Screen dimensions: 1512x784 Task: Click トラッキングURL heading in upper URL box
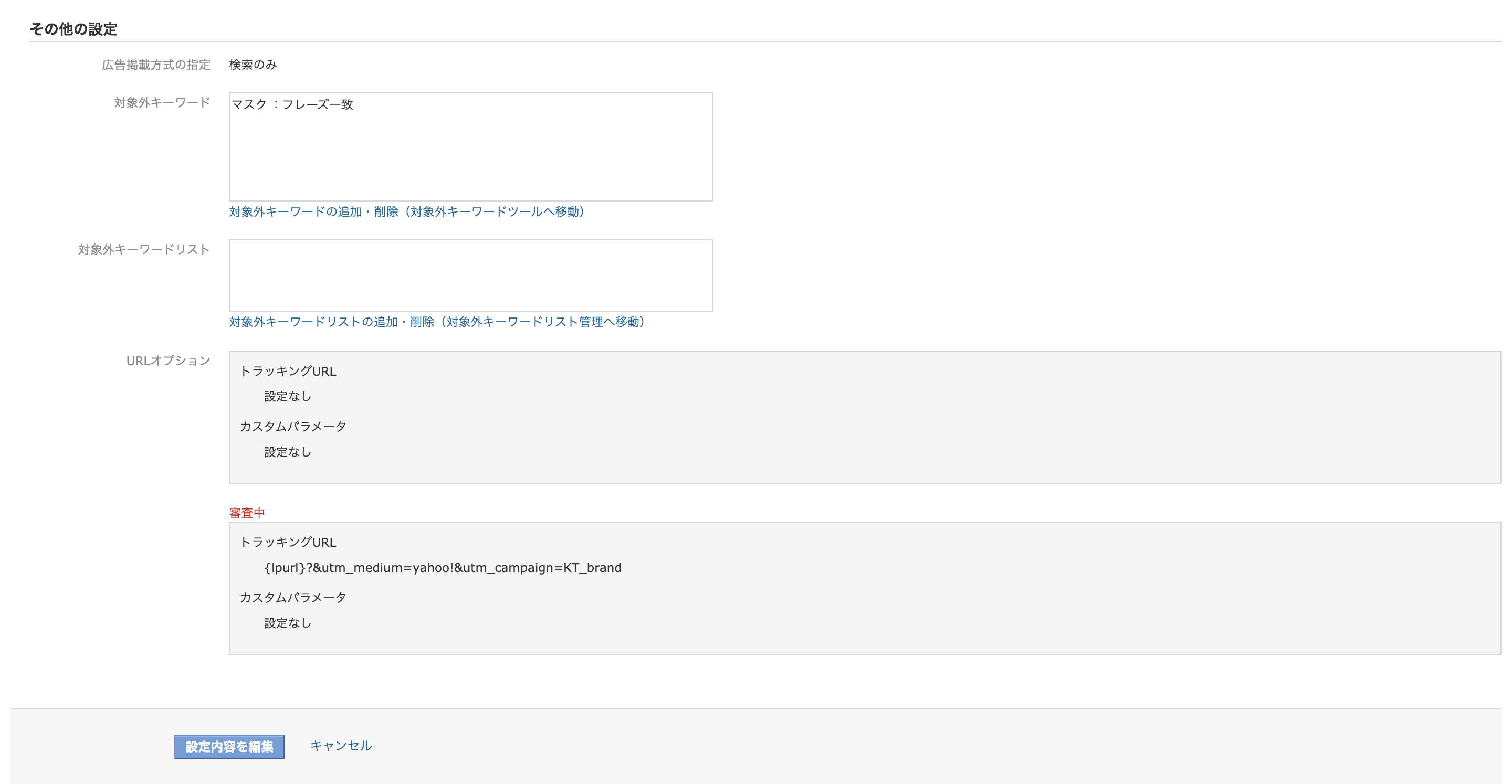pos(288,371)
